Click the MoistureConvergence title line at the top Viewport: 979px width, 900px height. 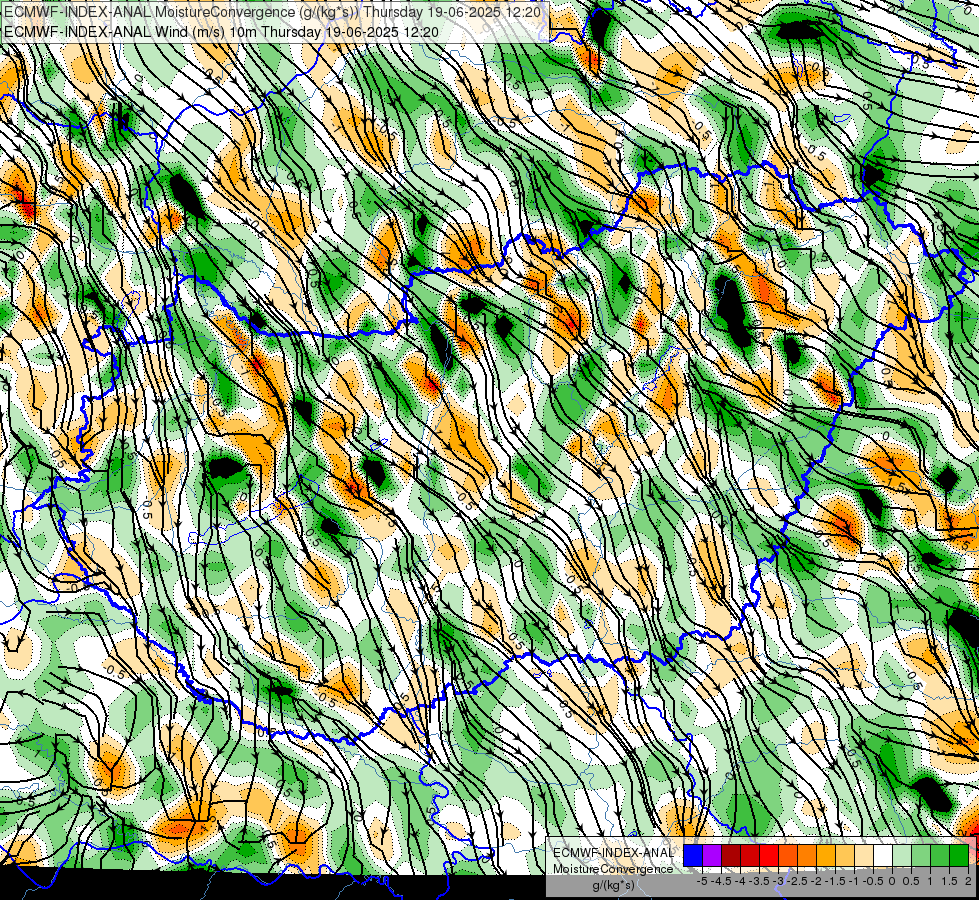tap(273, 12)
